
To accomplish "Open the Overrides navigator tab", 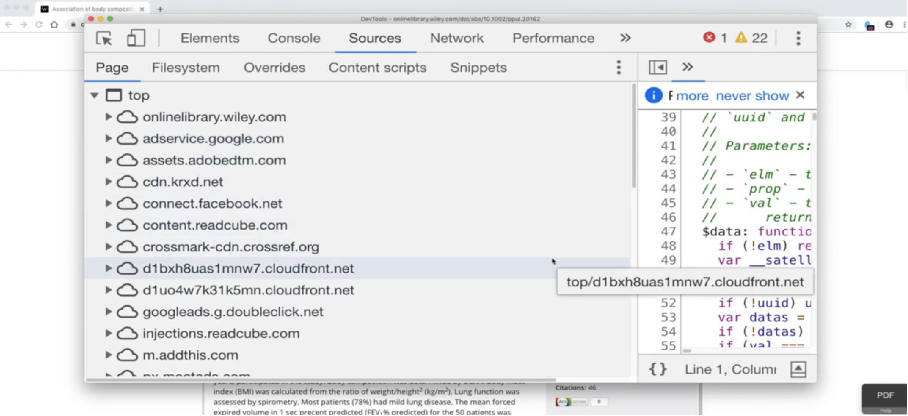I will coord(274,68).
